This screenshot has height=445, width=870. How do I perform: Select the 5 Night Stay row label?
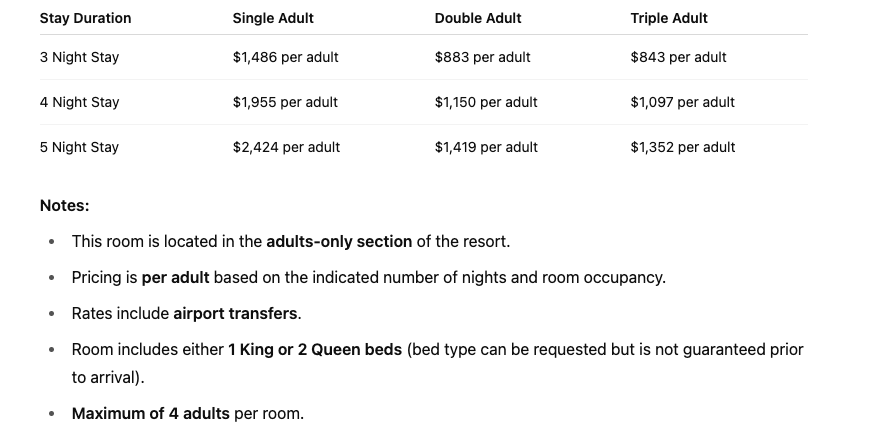(x=79, y=147)
